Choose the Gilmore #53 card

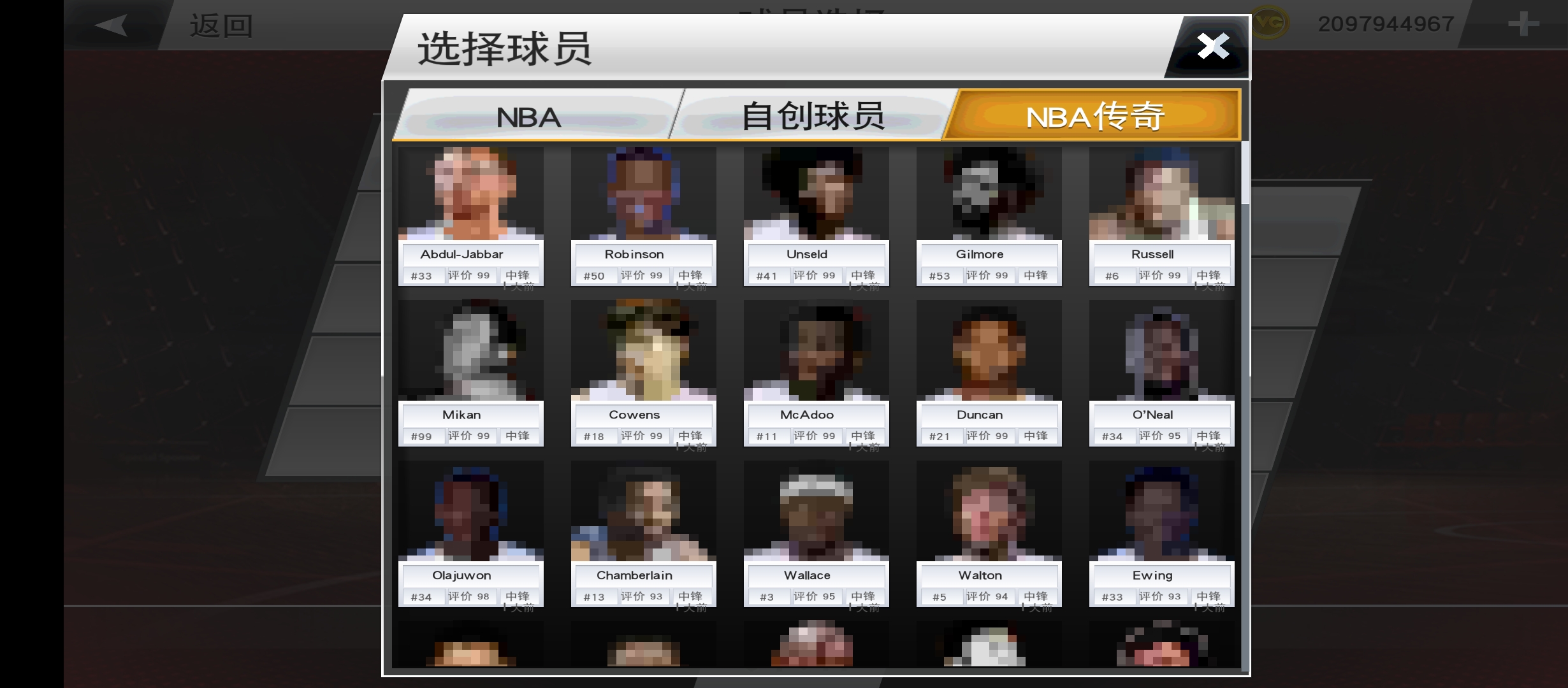point(989,217)
